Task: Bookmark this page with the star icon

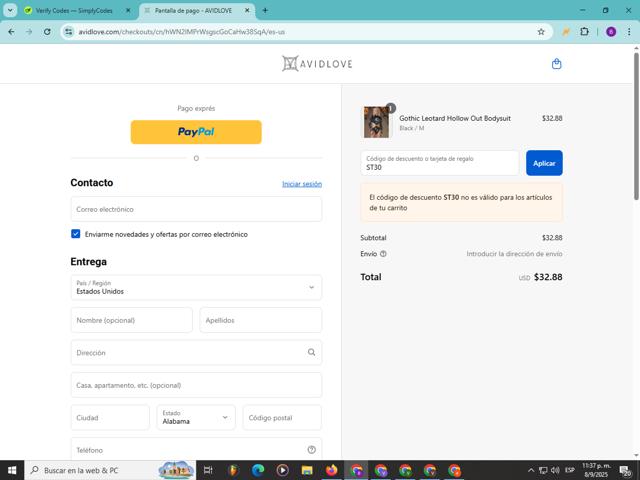Action: [x=541, y=32]
